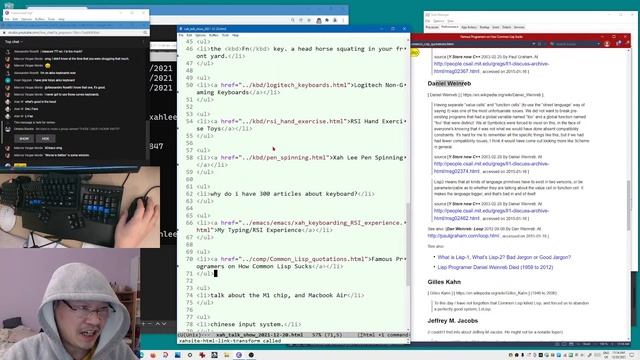Switch to App history tab in Task Manager

pyautogui.click(x=469, y=27)
